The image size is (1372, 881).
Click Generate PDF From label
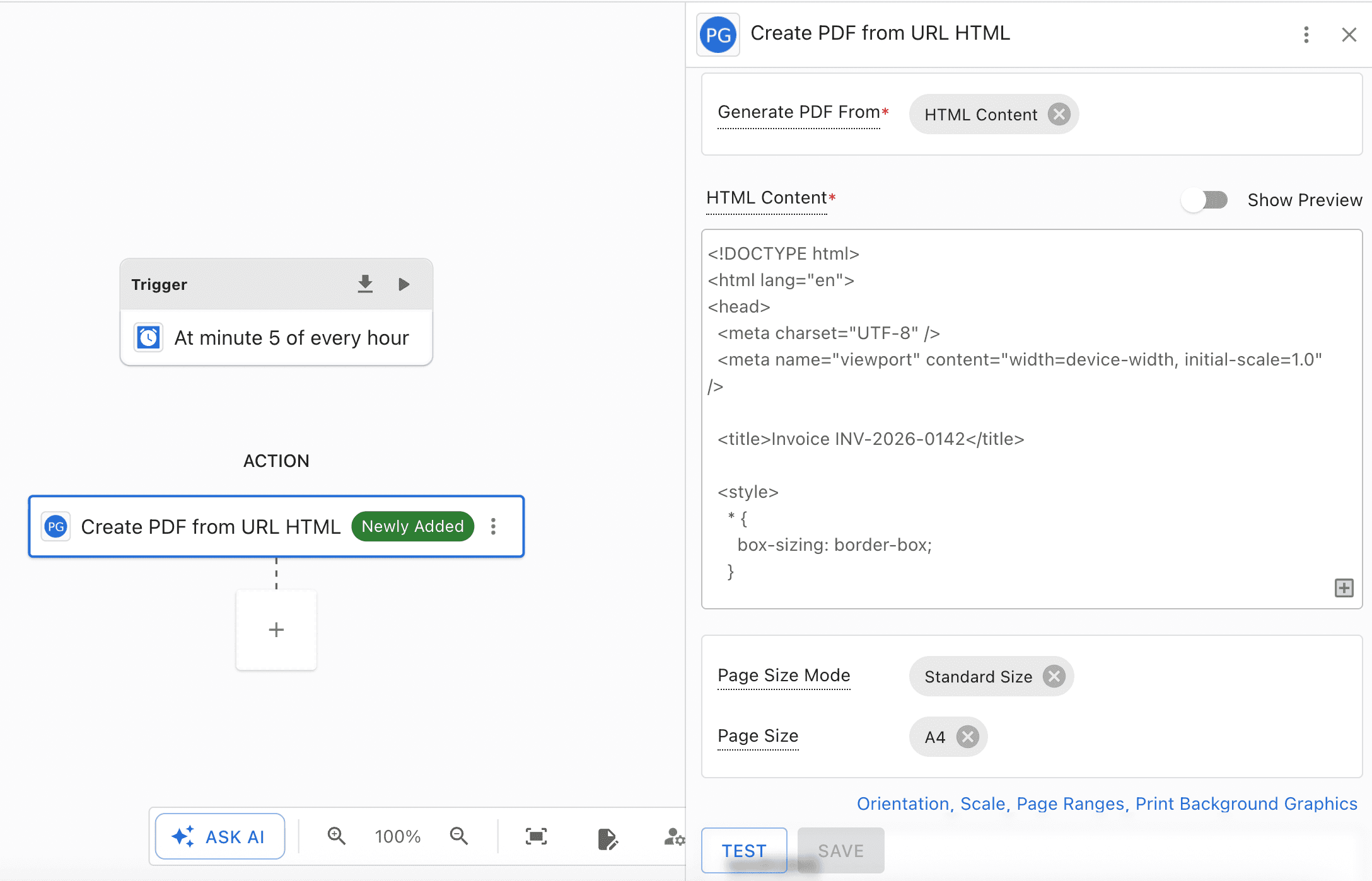[799, 112]
